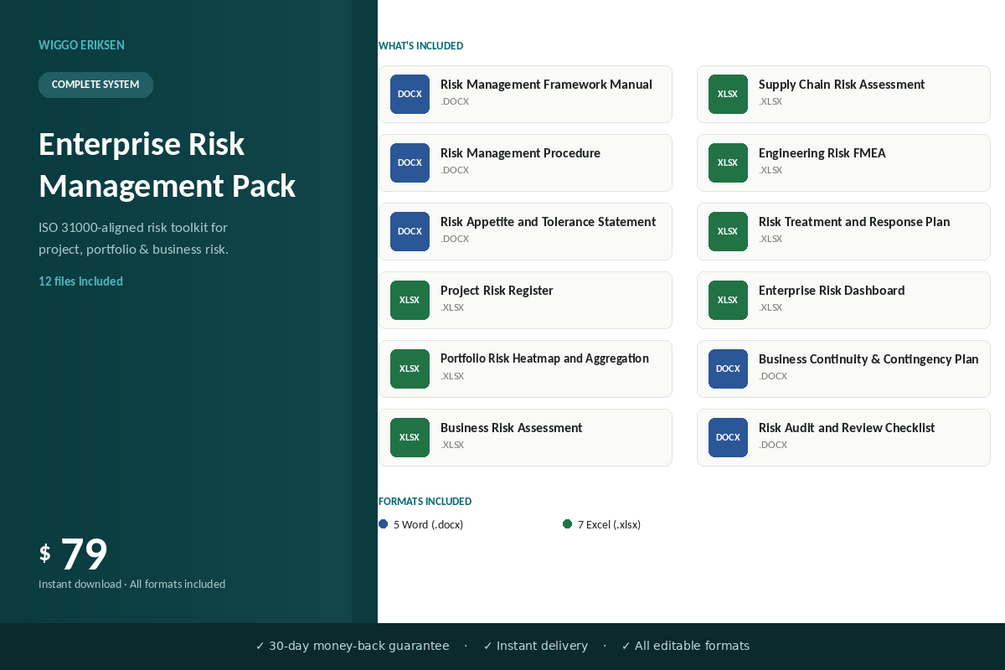The width and height of the screenshot is (1005, 670).
Task: Click the Enterprise Risk Management Pack title
Action: [x=167, y=165]
